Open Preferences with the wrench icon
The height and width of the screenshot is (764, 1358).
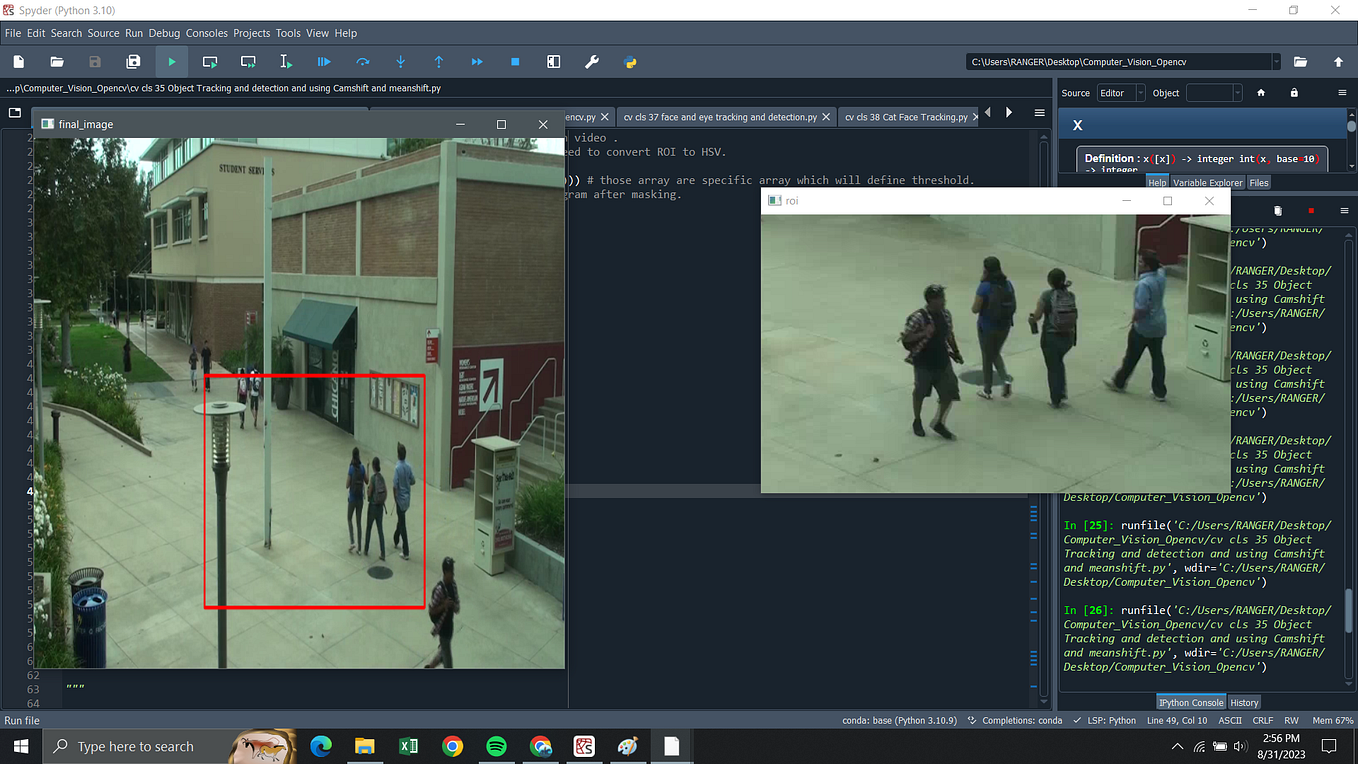(x=592, y=62)
